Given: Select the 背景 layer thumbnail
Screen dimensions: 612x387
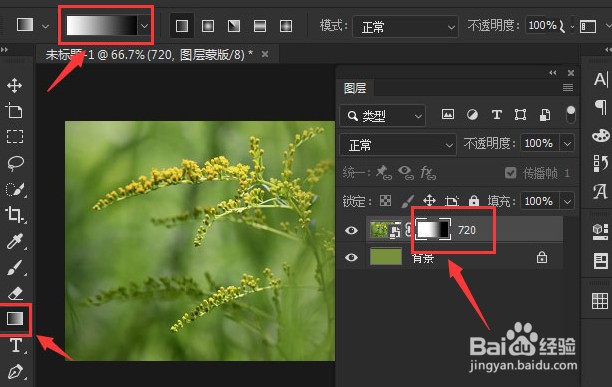Looking at the screenshot, I should [386, 257].
